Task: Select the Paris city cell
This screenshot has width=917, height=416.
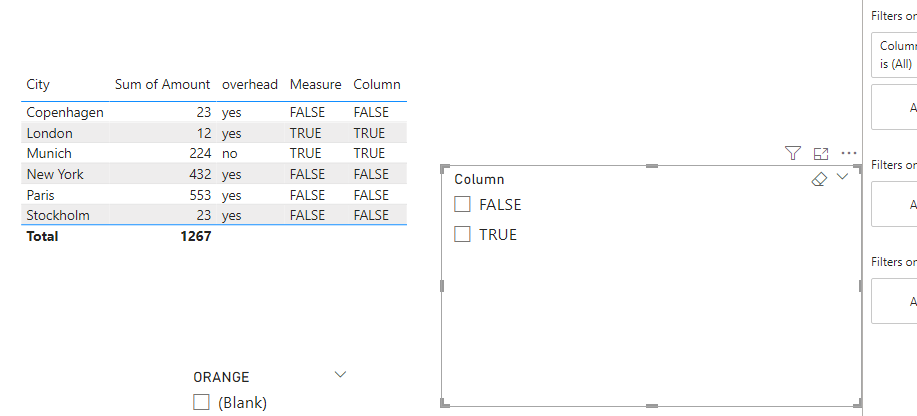Action: (40, 195)
